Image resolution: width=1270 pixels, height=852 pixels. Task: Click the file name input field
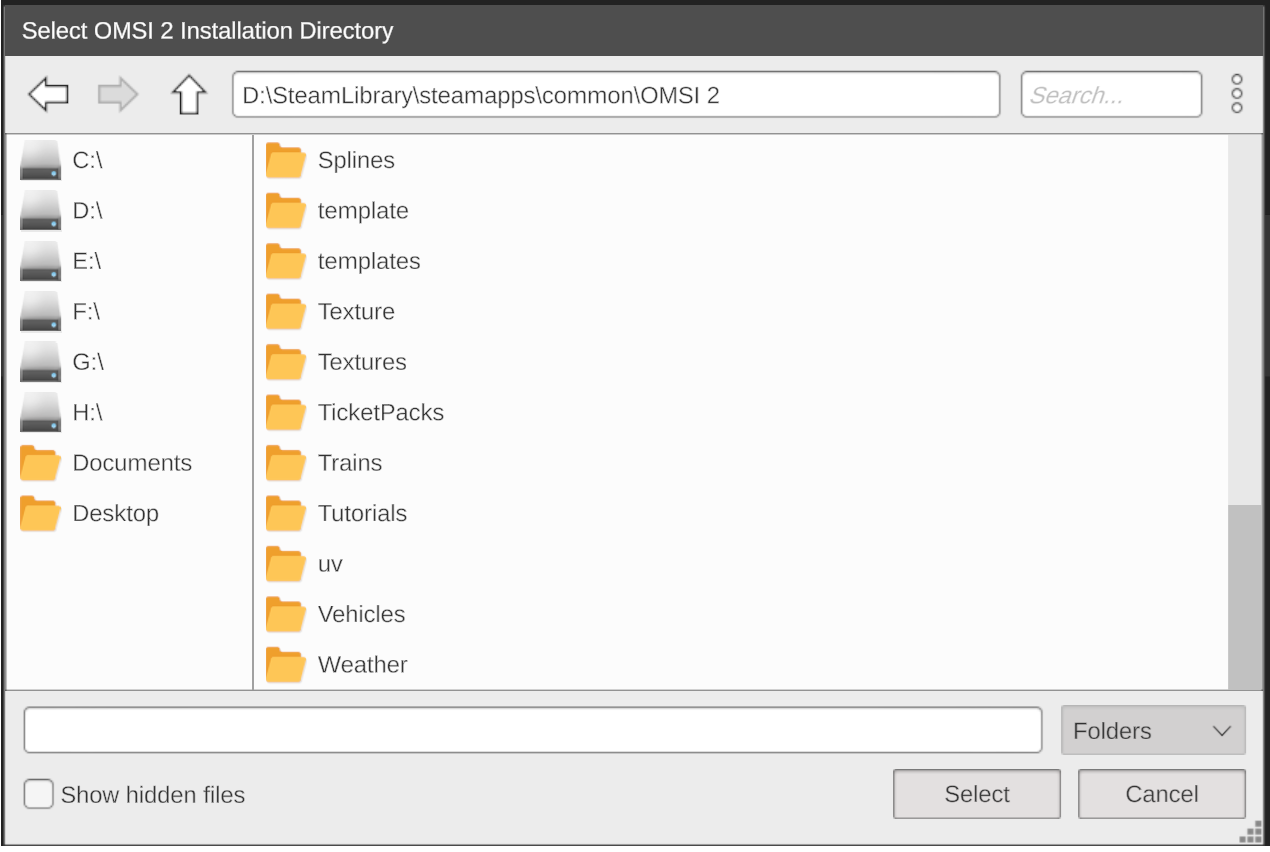[533, 730]
